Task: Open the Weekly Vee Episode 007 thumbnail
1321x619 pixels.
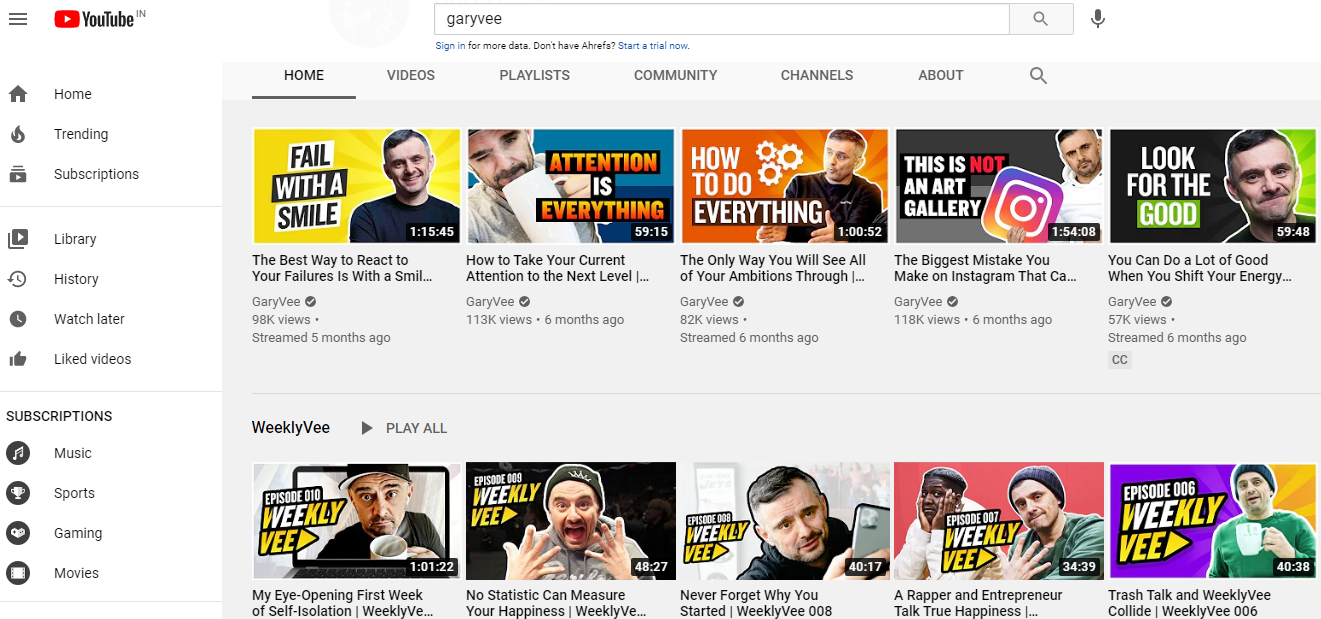Action: click(x=998, y=521)
